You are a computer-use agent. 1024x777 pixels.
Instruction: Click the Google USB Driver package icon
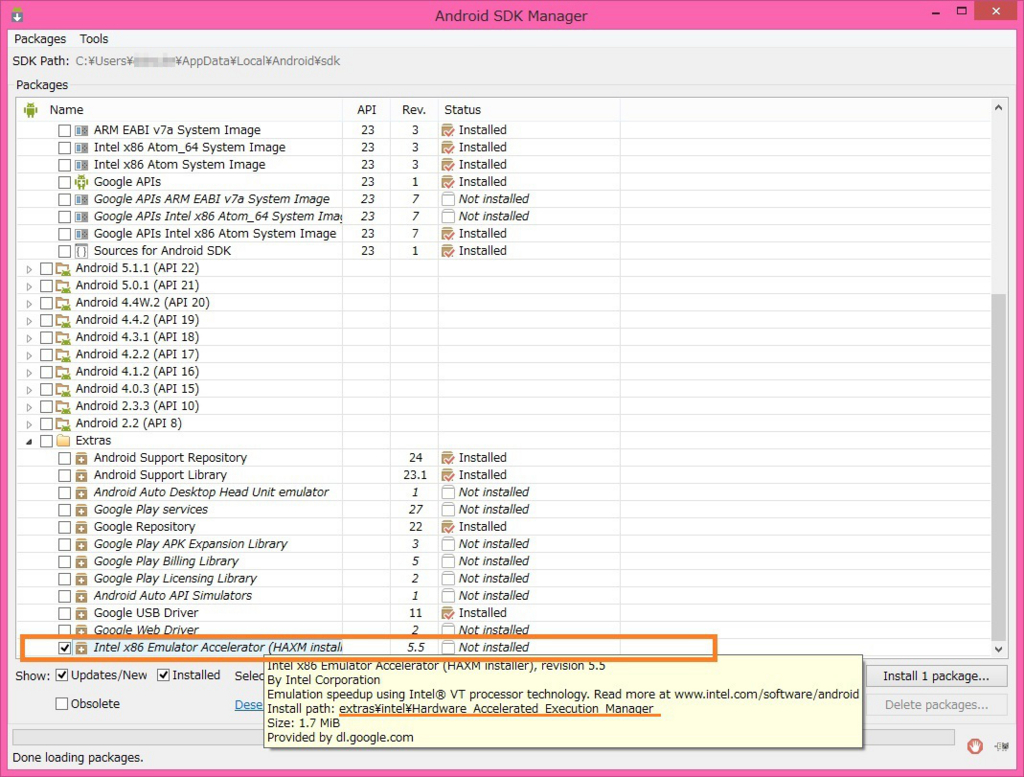pyautogui.click(x=81, y=614)
